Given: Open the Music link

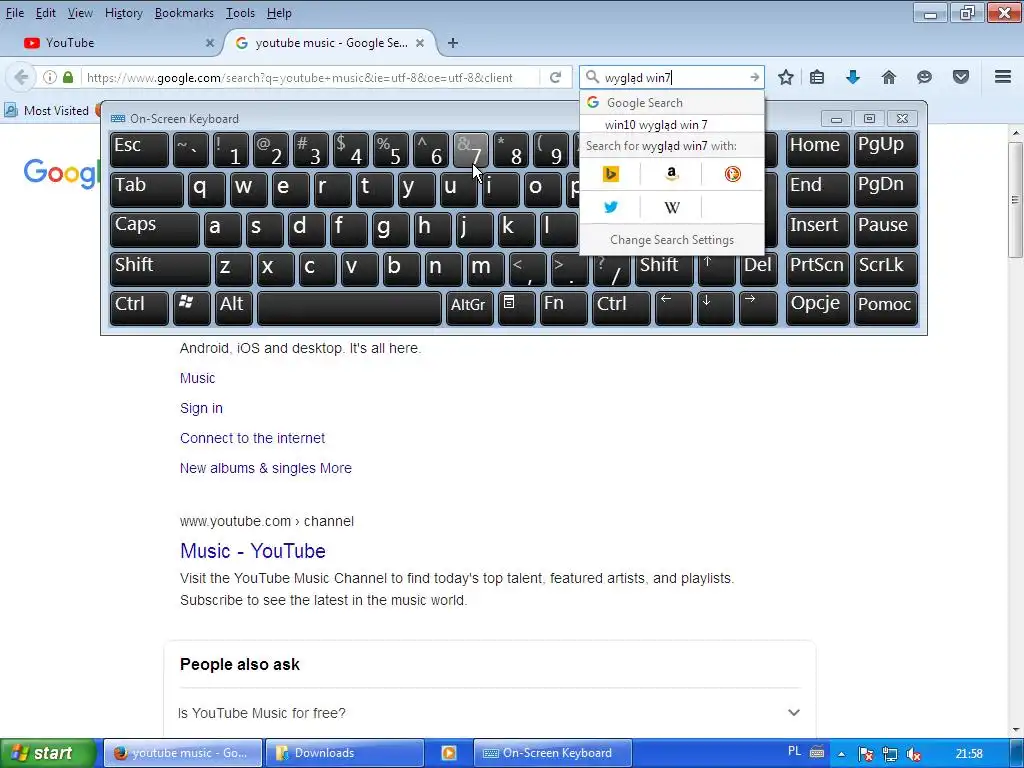Looking at the screenshot, I should tap(197, 378).
